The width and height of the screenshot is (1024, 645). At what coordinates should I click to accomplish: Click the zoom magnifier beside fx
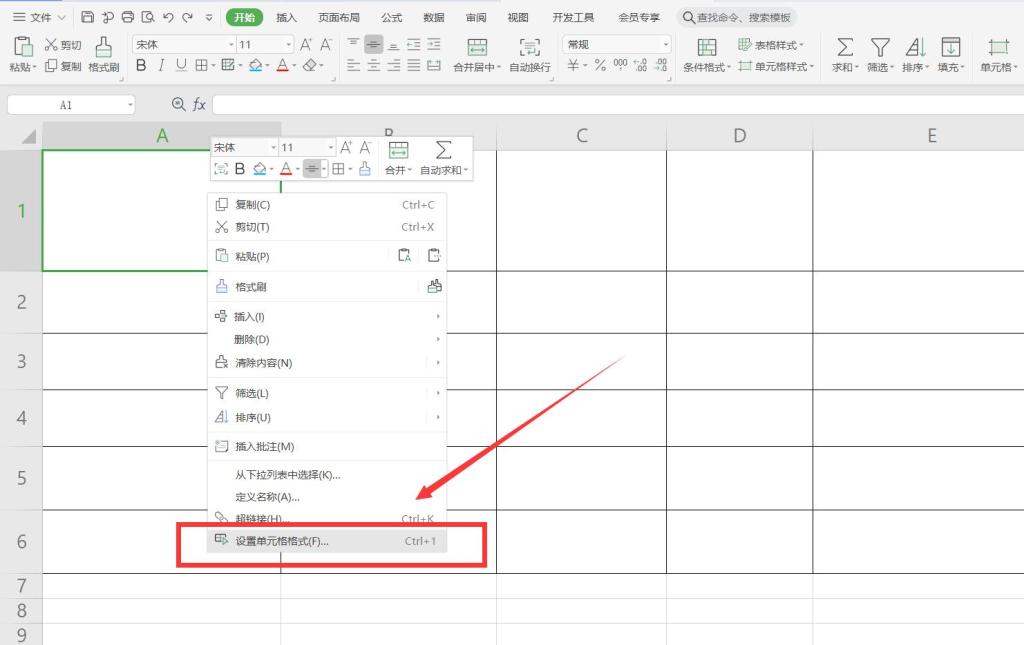(178, 104)
